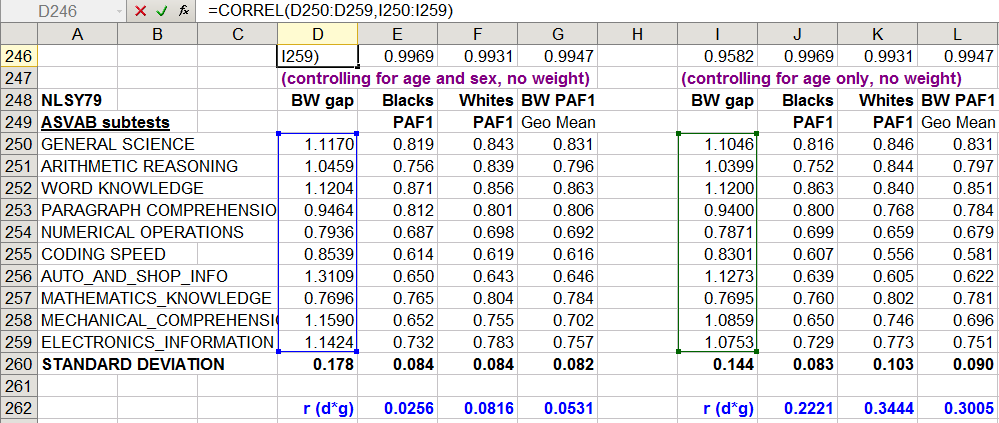
Task: Click cell I246 value 0.9582
Action: [x=717, y=57]
